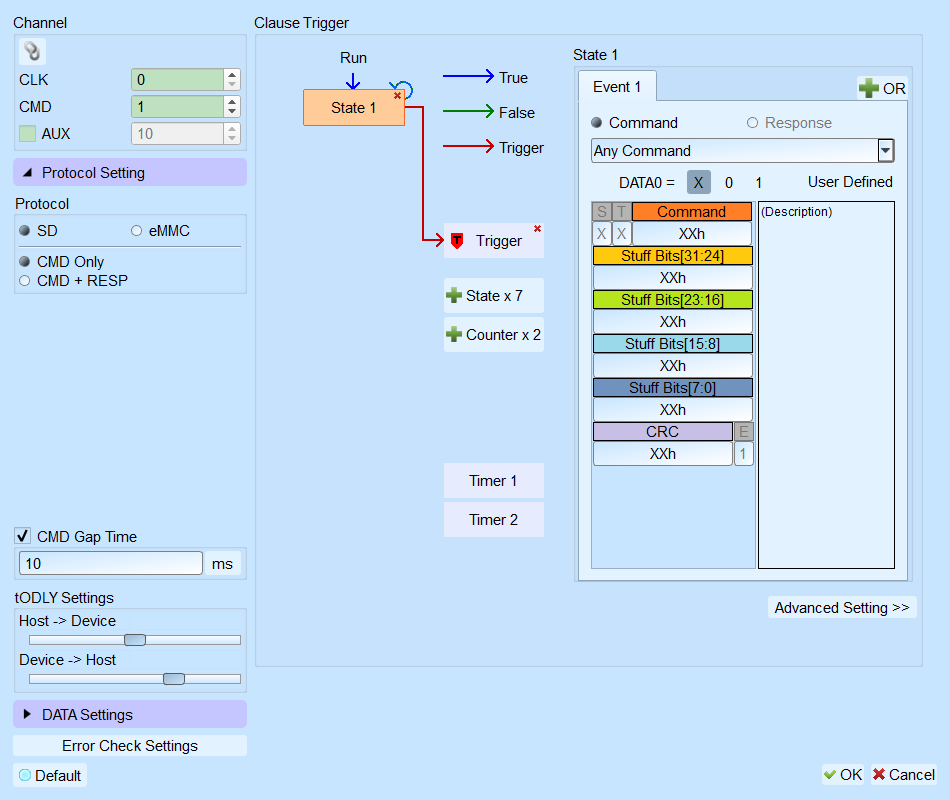Image resolution: width=950 pixels, height=800 pixels.
Task: Click the red Trigger block
Action: [x=494, y=241]
